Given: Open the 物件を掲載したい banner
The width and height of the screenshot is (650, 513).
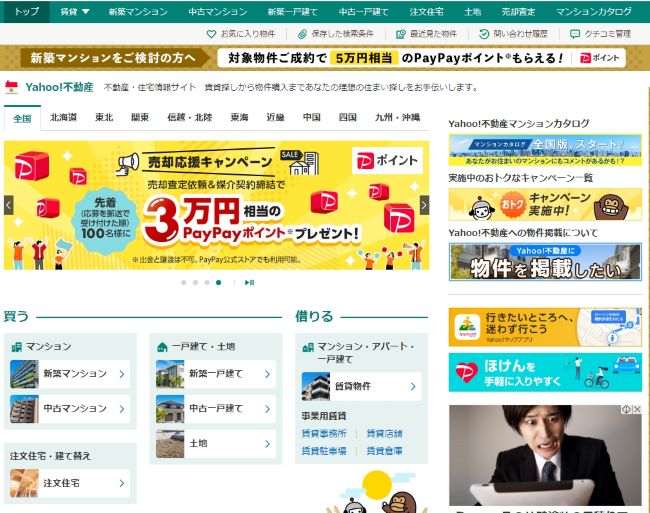Looking at the screenshot, I should coord(545,262).
